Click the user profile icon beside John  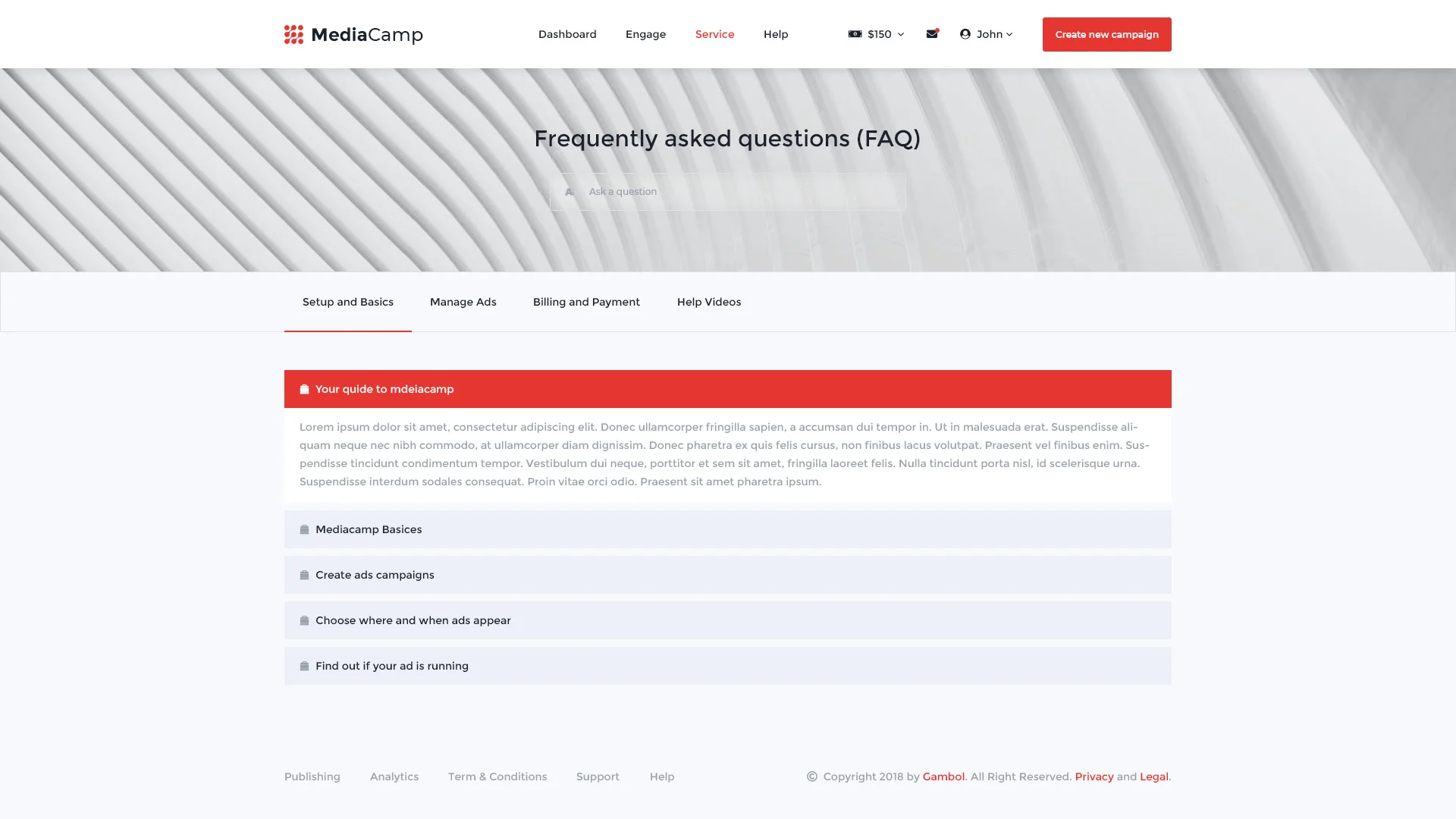click(965, 34)
